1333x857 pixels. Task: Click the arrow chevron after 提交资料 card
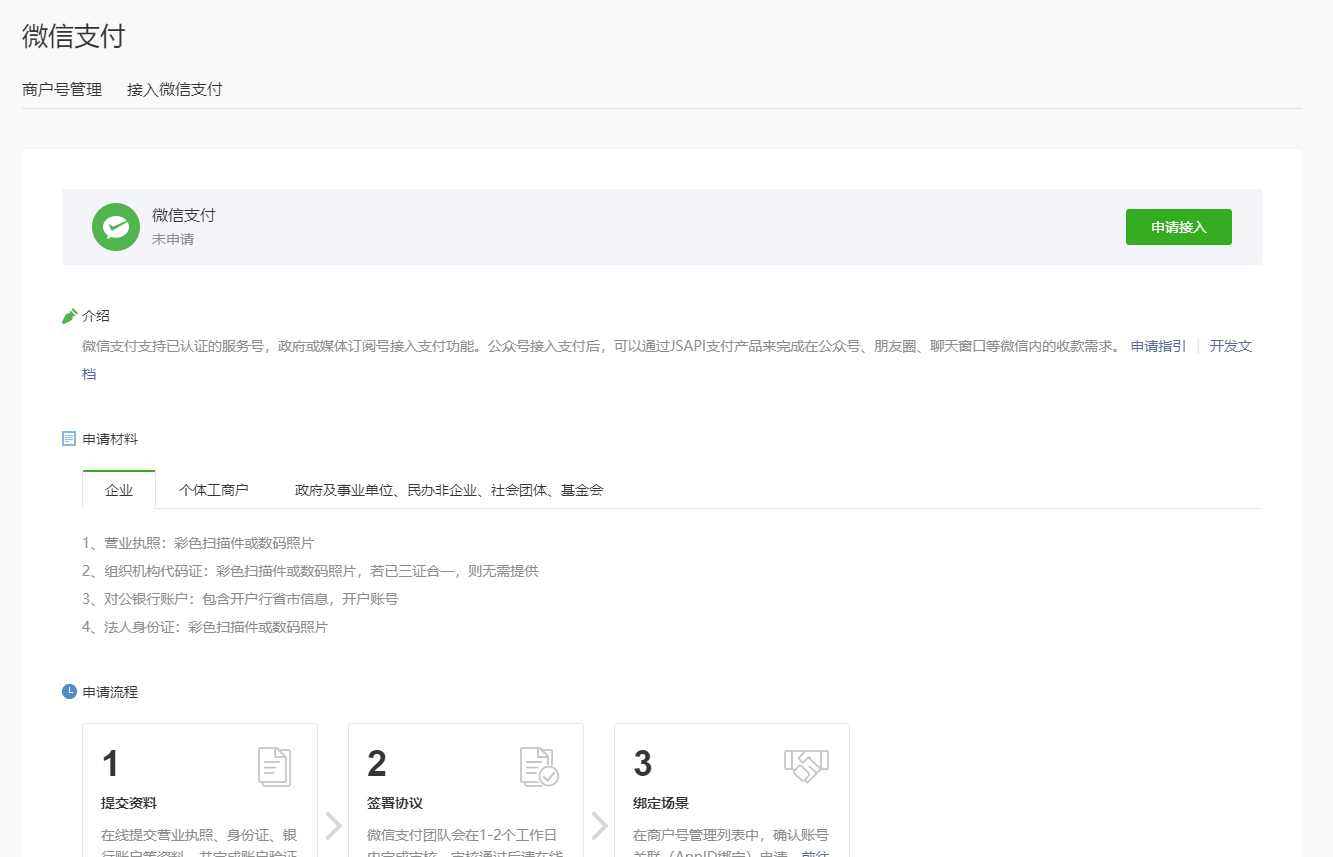pyautogui.click(x=334, y=825)
